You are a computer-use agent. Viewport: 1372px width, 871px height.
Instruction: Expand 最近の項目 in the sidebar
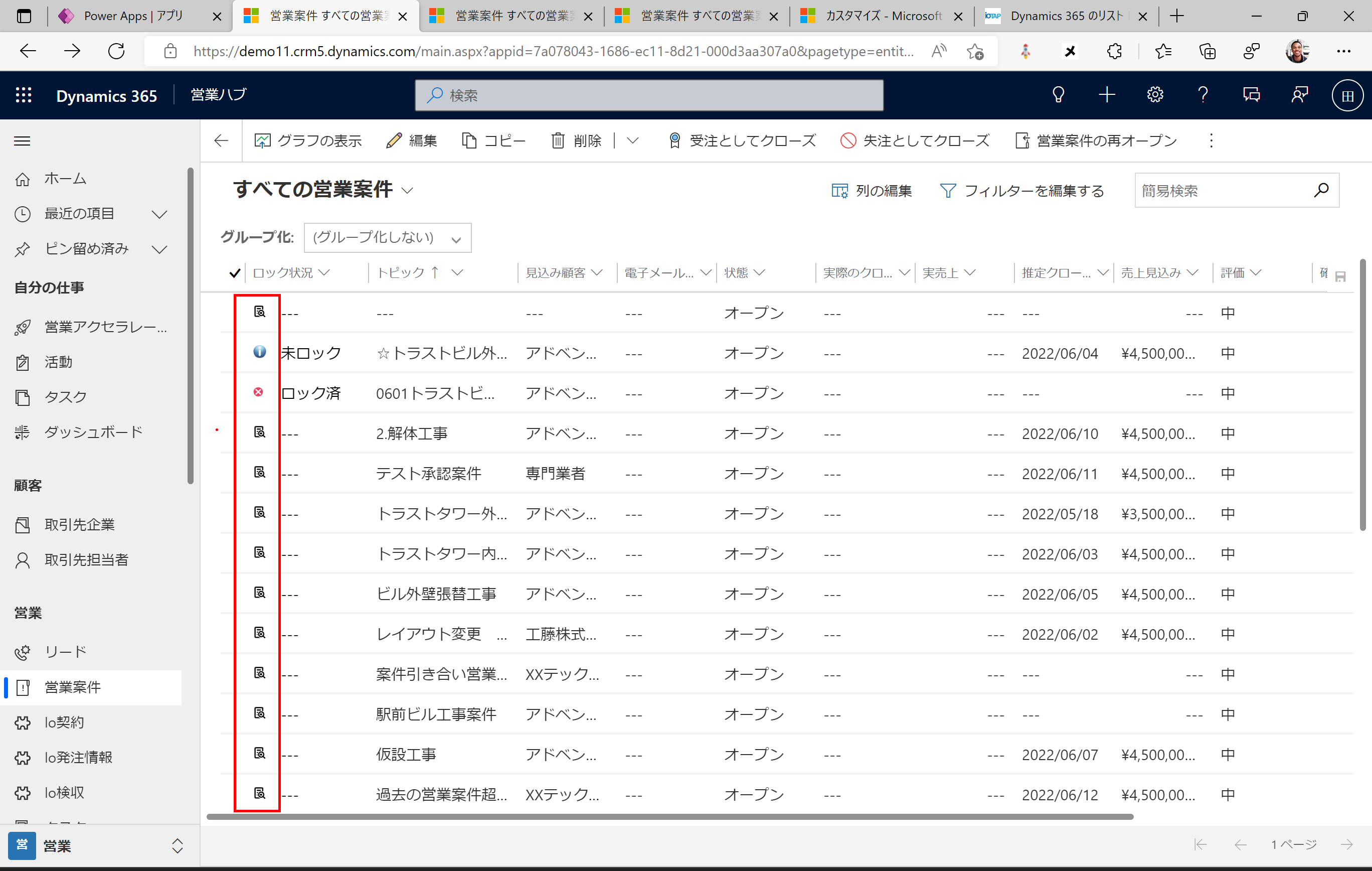(x=159, y=214)
